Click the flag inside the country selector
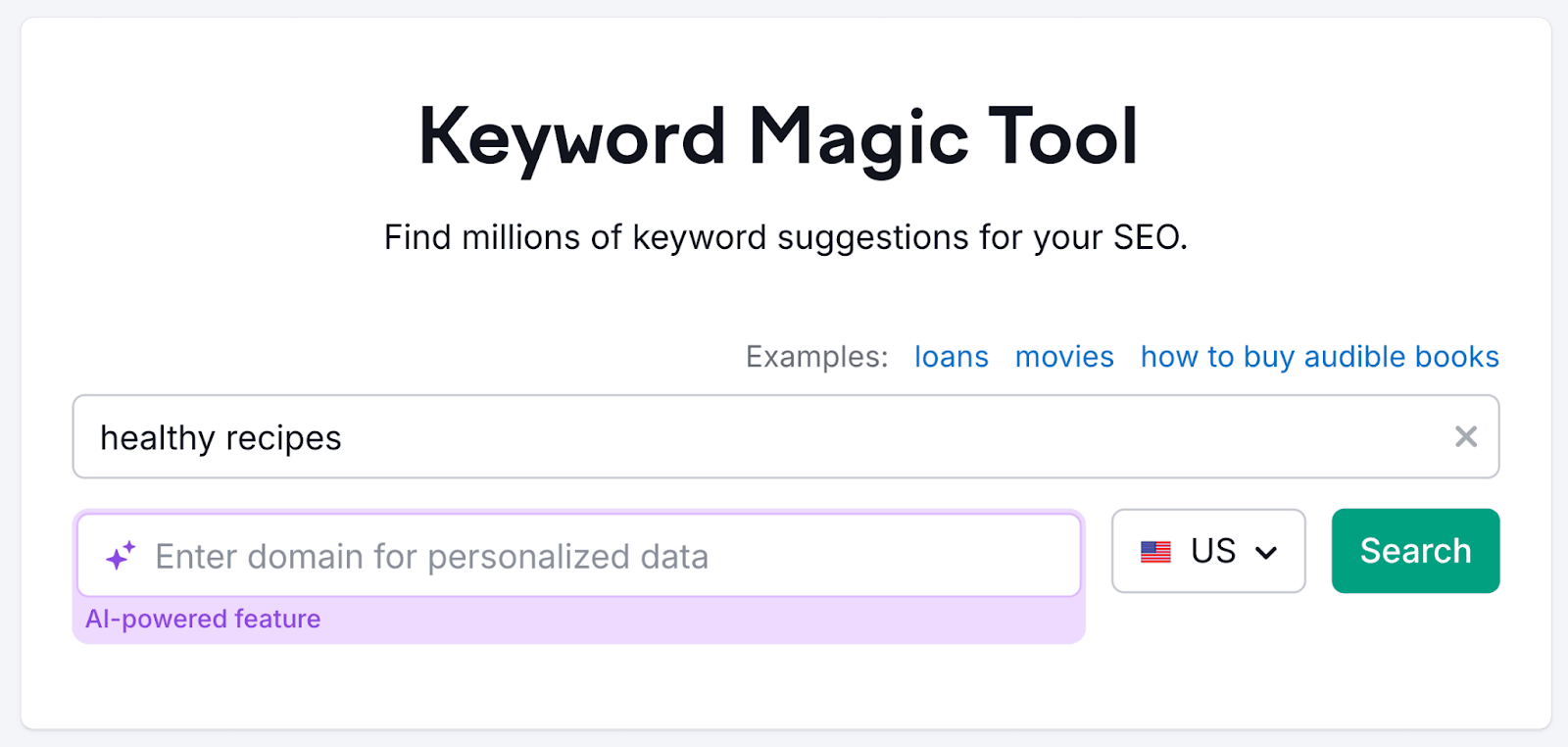1568x747 pixels. pos(1157,552)
